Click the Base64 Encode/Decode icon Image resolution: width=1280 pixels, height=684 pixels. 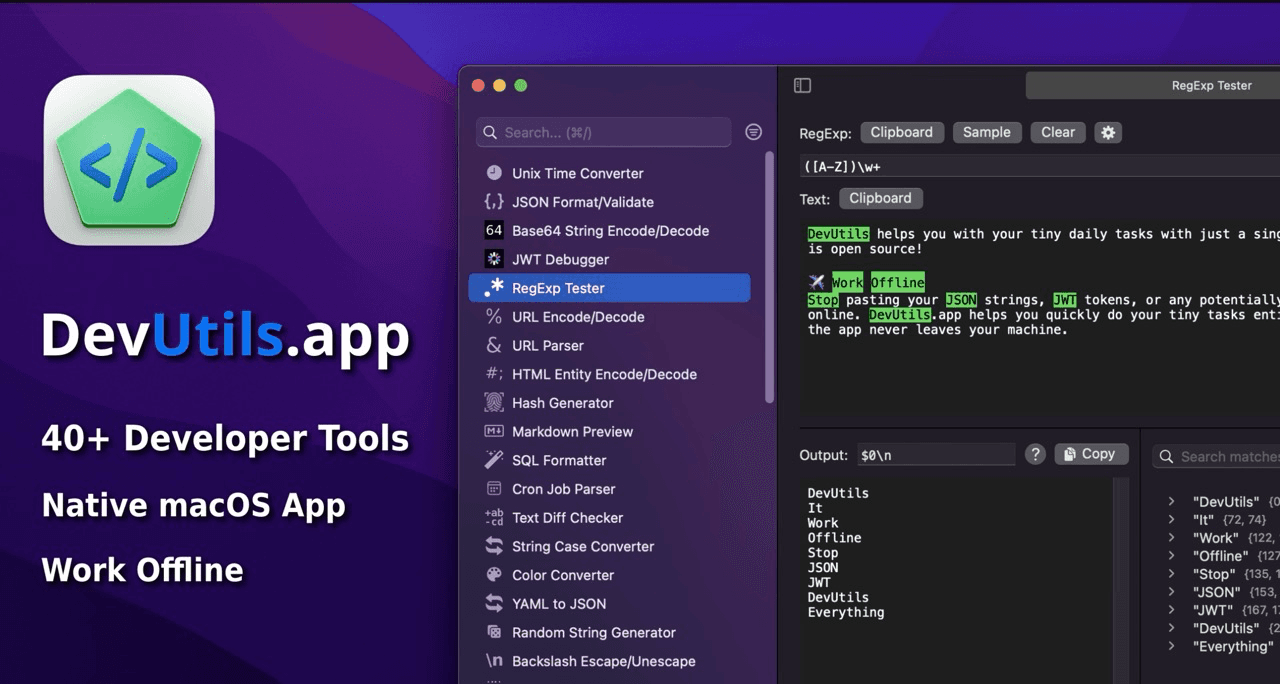point(494,230)
